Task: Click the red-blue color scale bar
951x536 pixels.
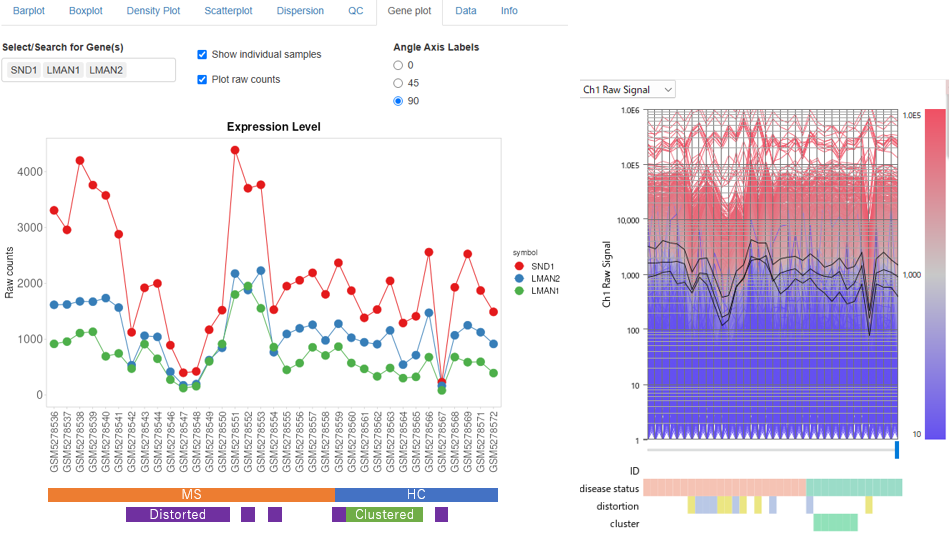Action: [x=935, y=273]
